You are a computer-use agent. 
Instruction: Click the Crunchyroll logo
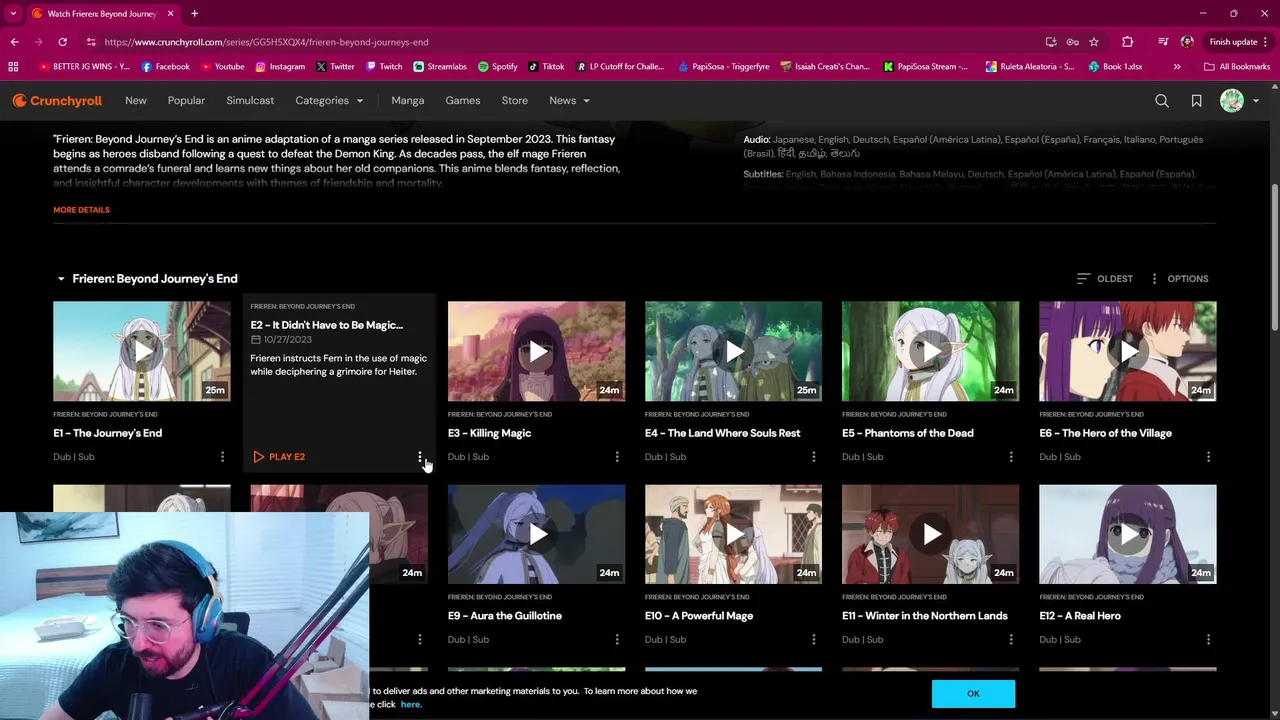[57, 100]
